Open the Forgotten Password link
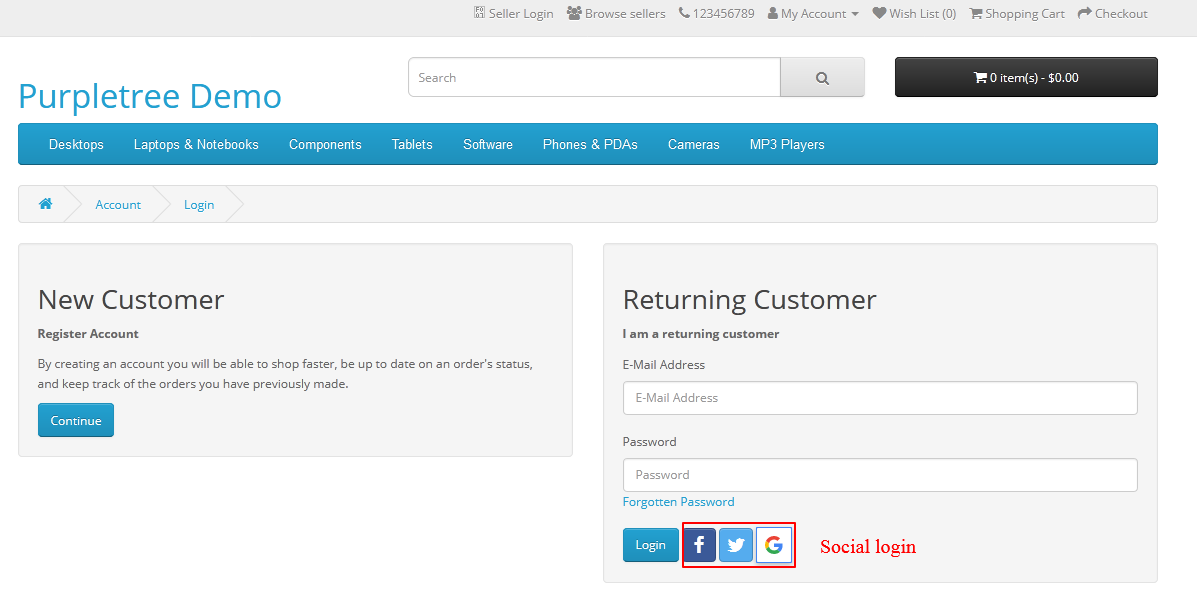This screenshot has height=614, width=1197. tap(679, 502)
